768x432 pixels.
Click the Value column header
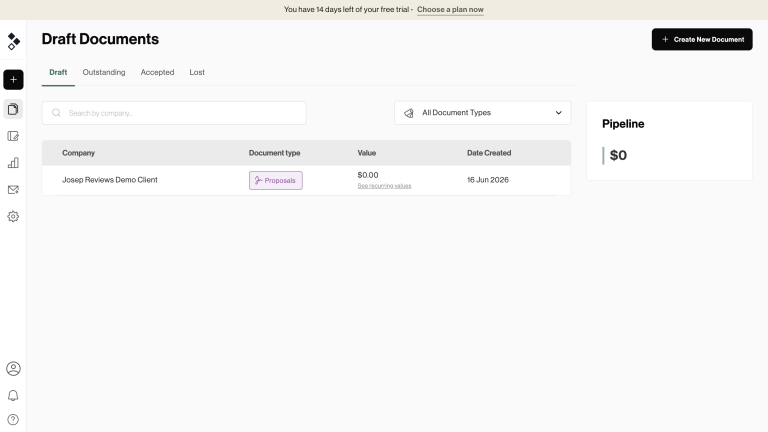tap(367, 153)
